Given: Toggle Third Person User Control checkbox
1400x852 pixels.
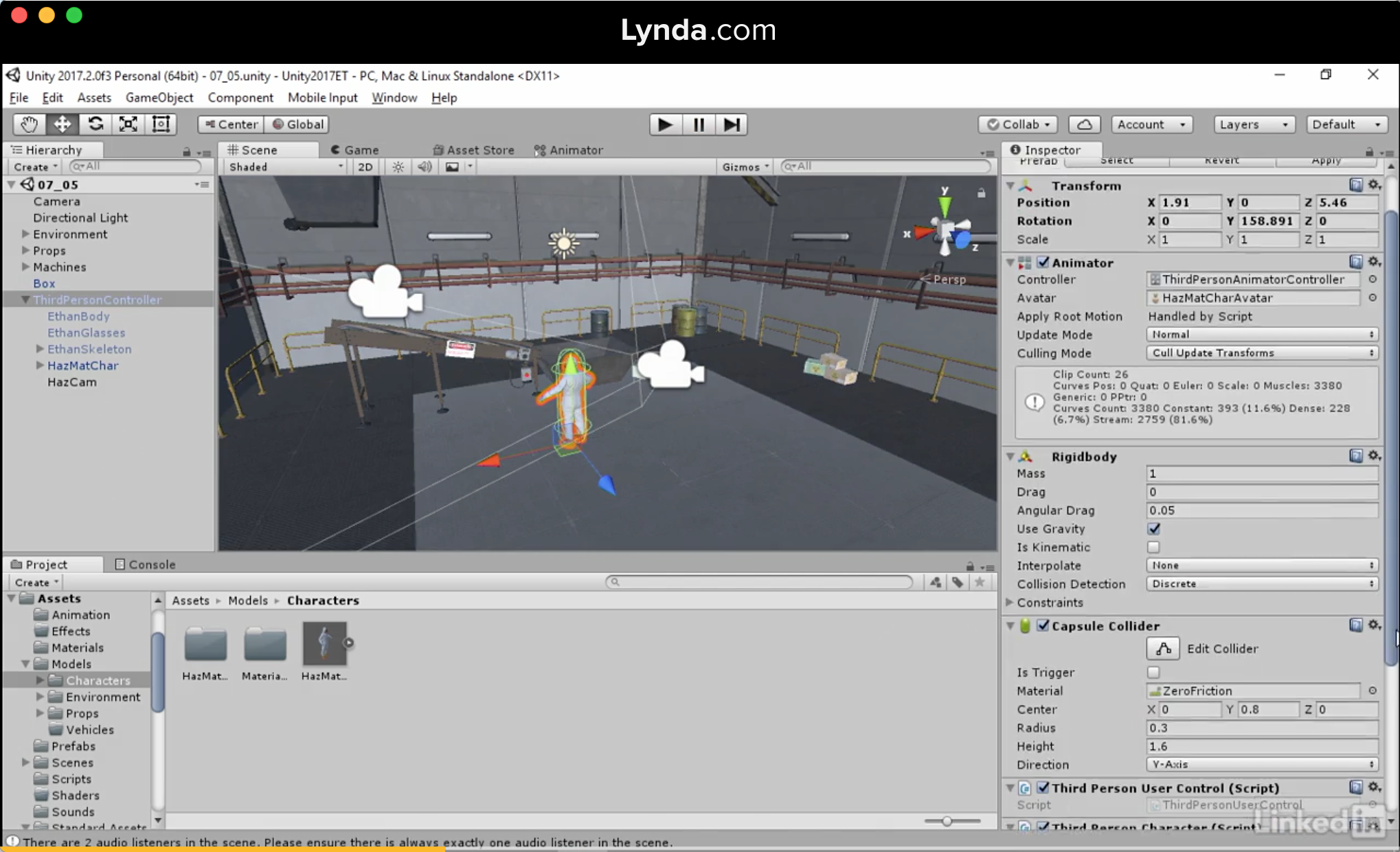Looking at the screenshot, I should click(1043, 787).
